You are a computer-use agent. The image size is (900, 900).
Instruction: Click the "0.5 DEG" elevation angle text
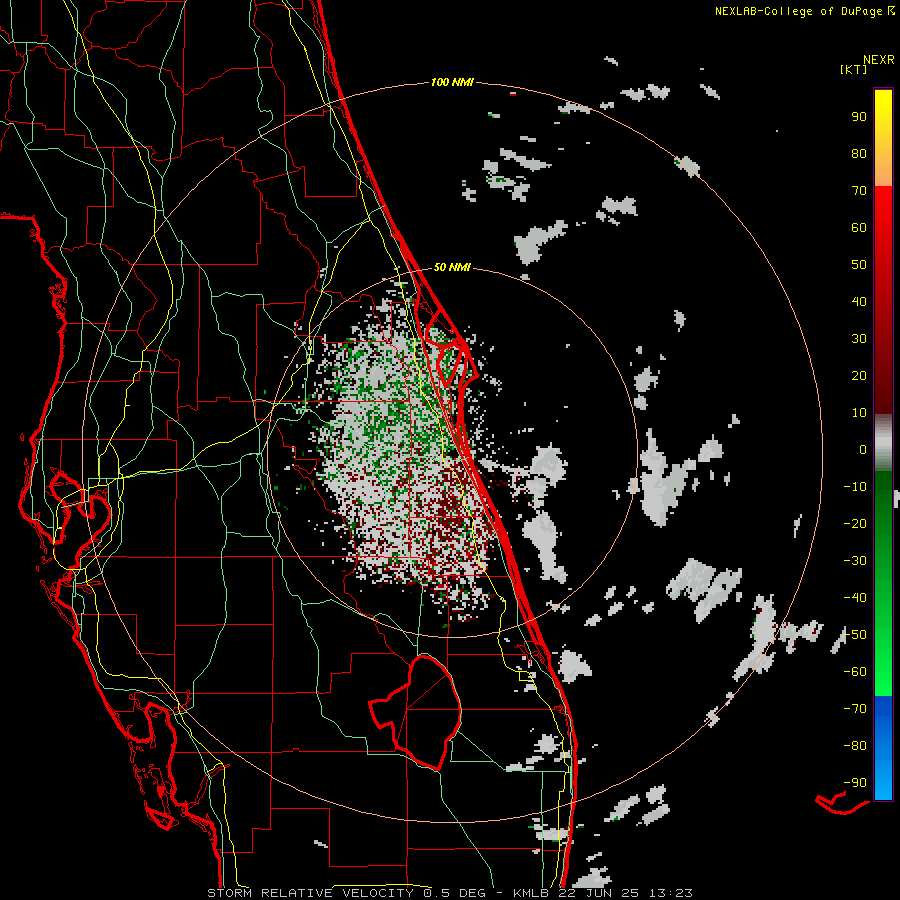(x=455, y=893)
